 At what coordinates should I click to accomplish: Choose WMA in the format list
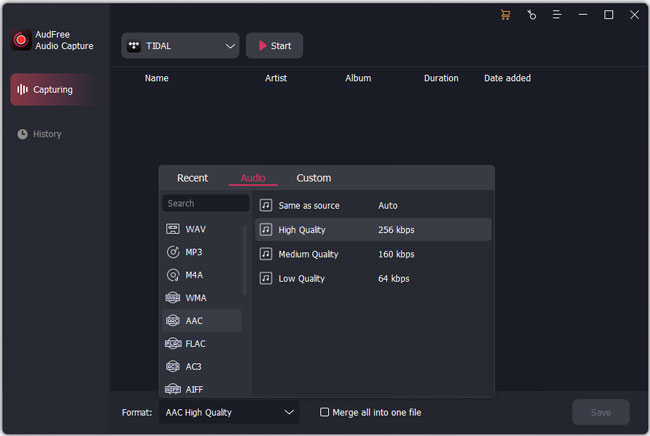click(202, 298)
